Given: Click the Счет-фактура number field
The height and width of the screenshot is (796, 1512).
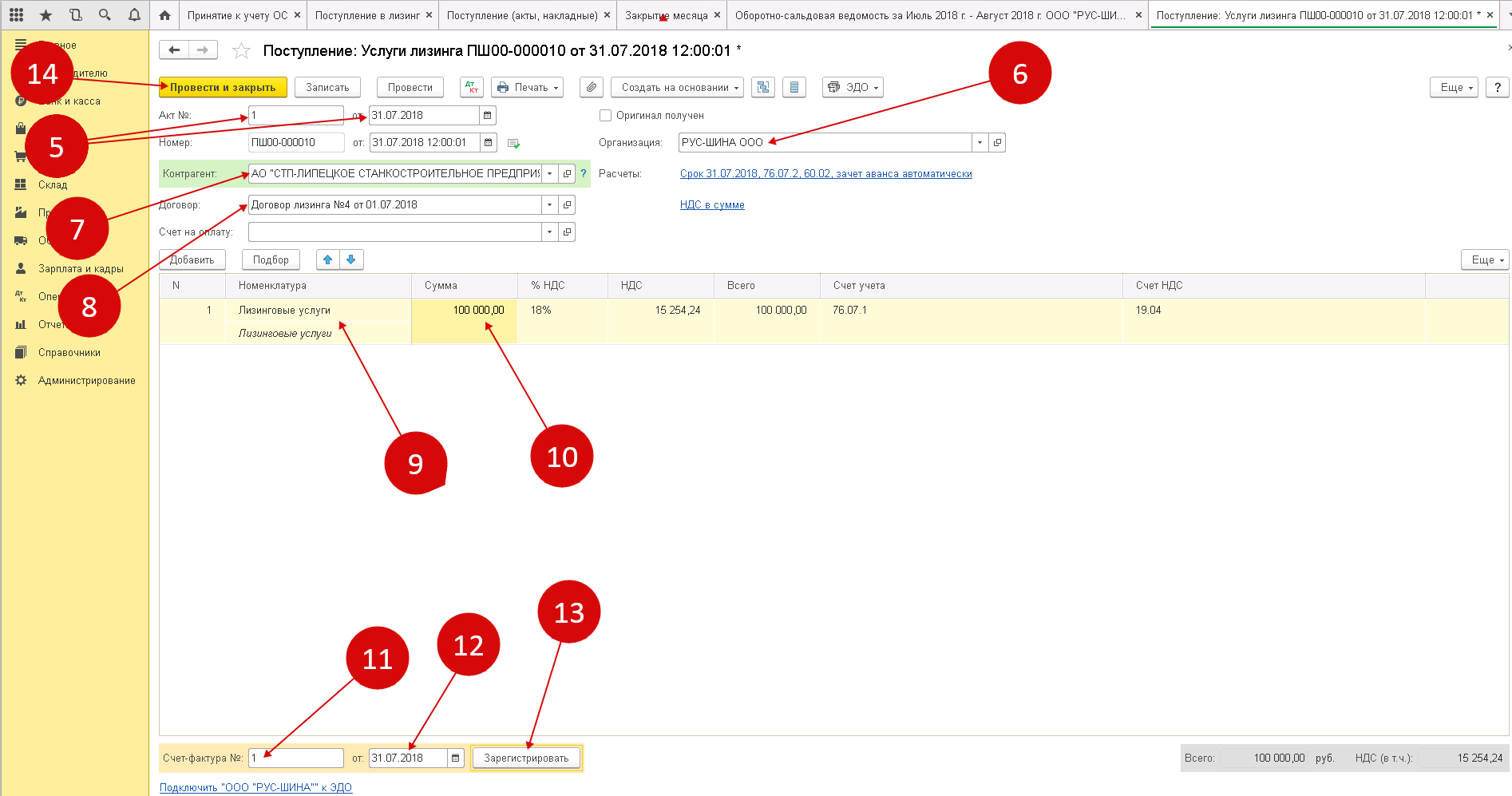Looking at the screenshot, I should tap(295, 758).
